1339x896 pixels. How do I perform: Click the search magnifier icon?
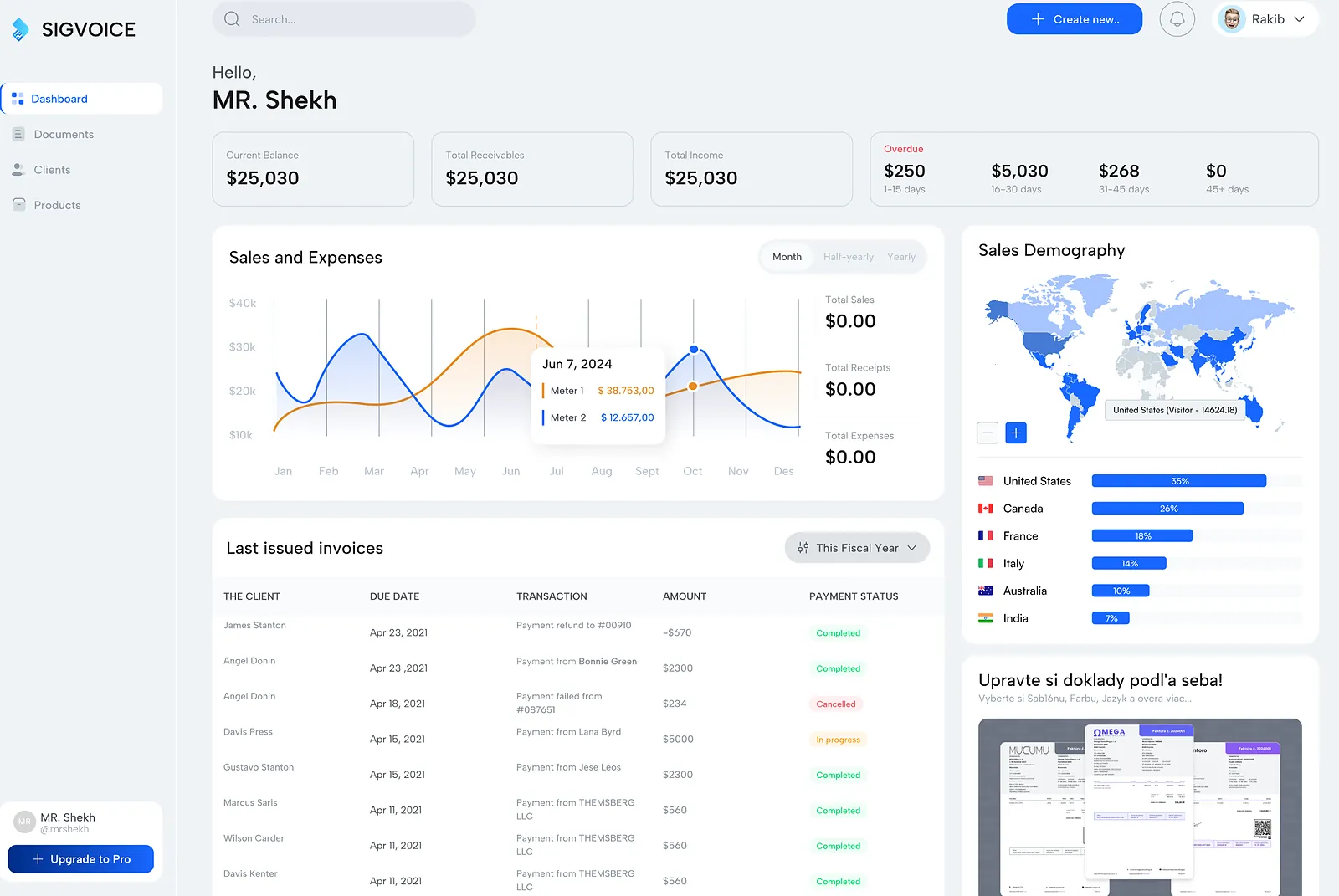pyautogui.click(x=232, y=19)
